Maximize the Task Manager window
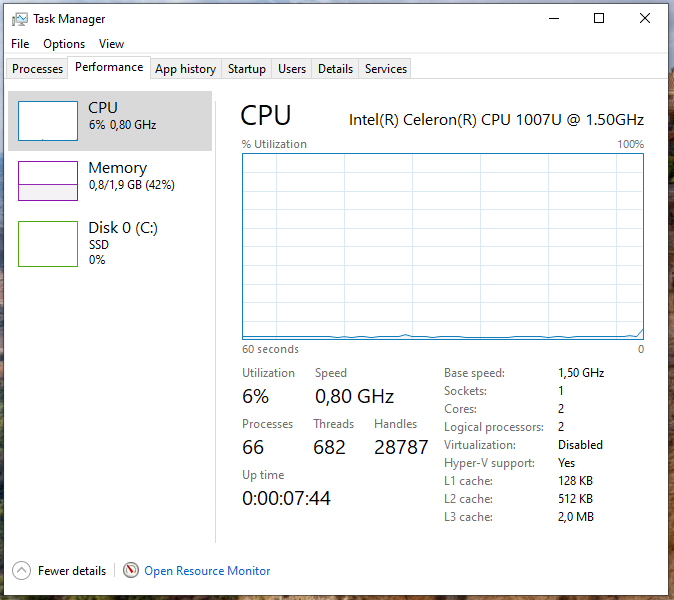Image resolution: width=674 pixels, height=600 pixels. (x=599, y=18)
